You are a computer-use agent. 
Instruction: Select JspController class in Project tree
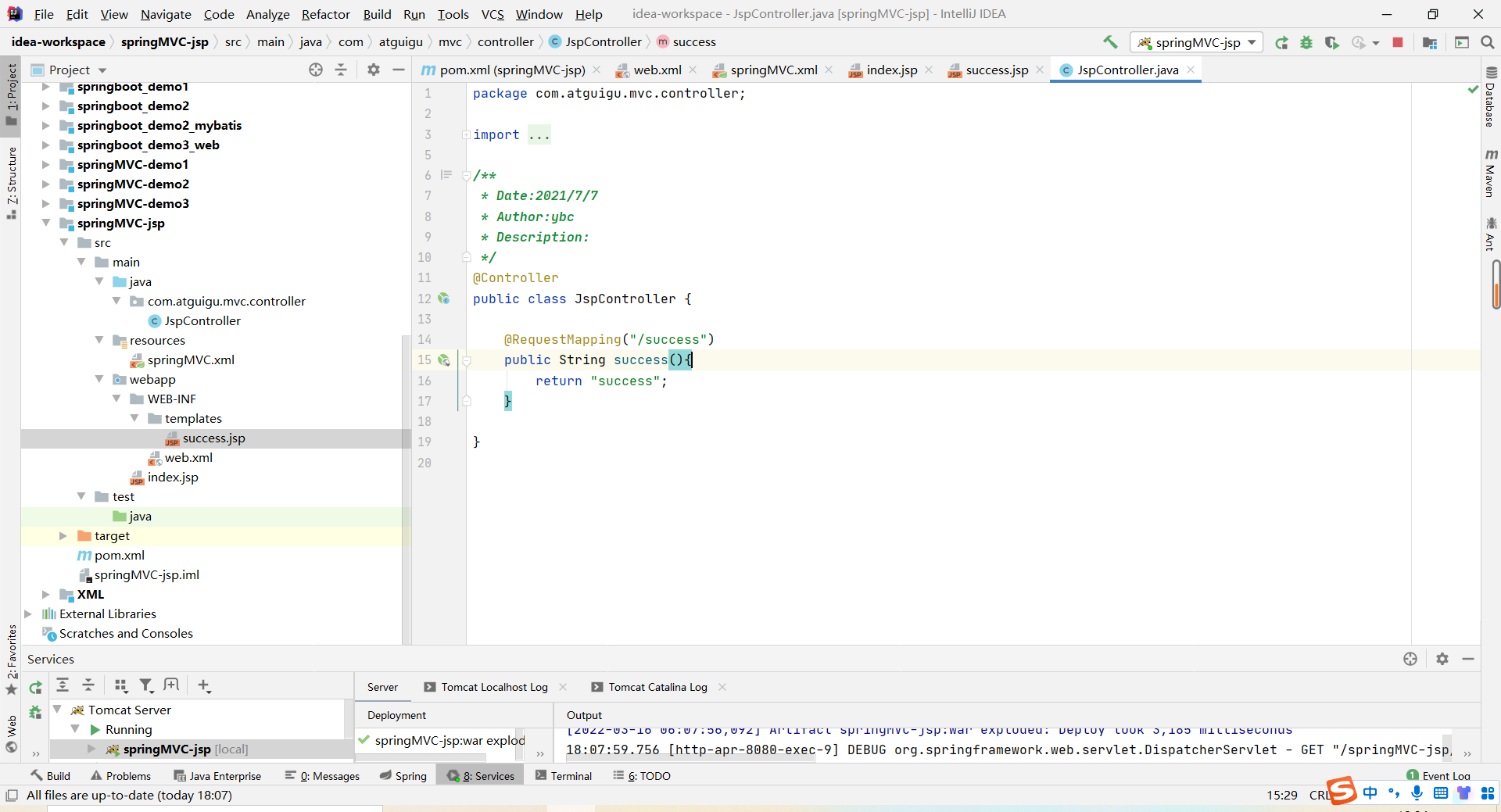point(202,320)
